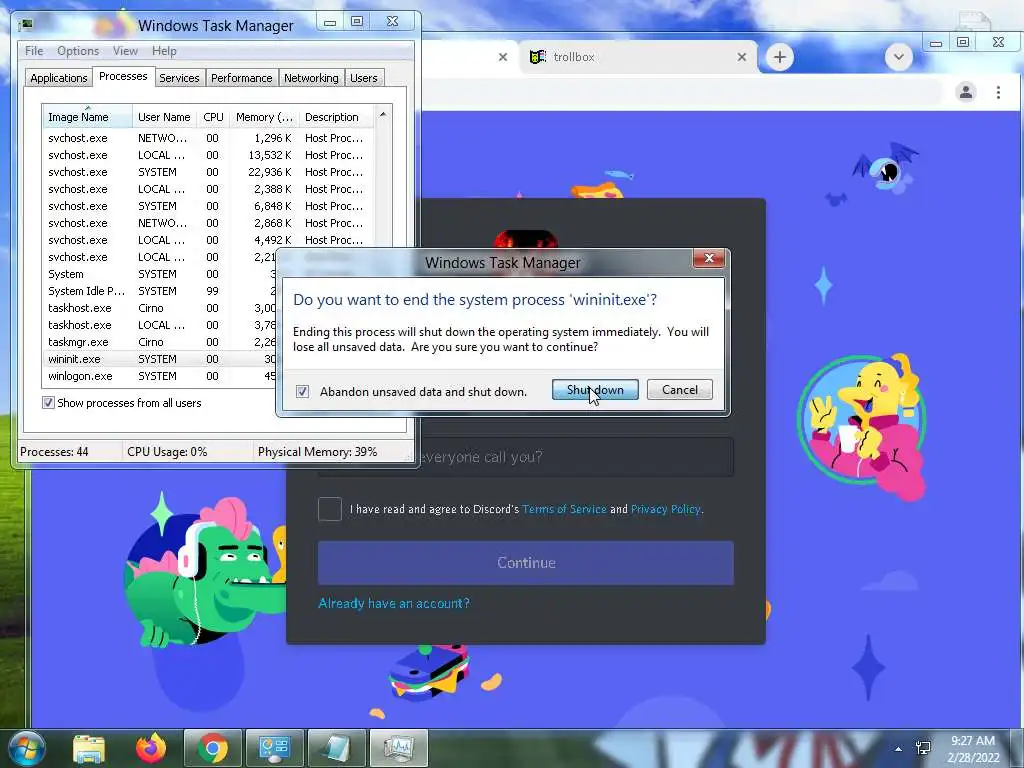Click the trollbox tab favicon
This screenshot has height=768, width=1024.
pos(537,57)
